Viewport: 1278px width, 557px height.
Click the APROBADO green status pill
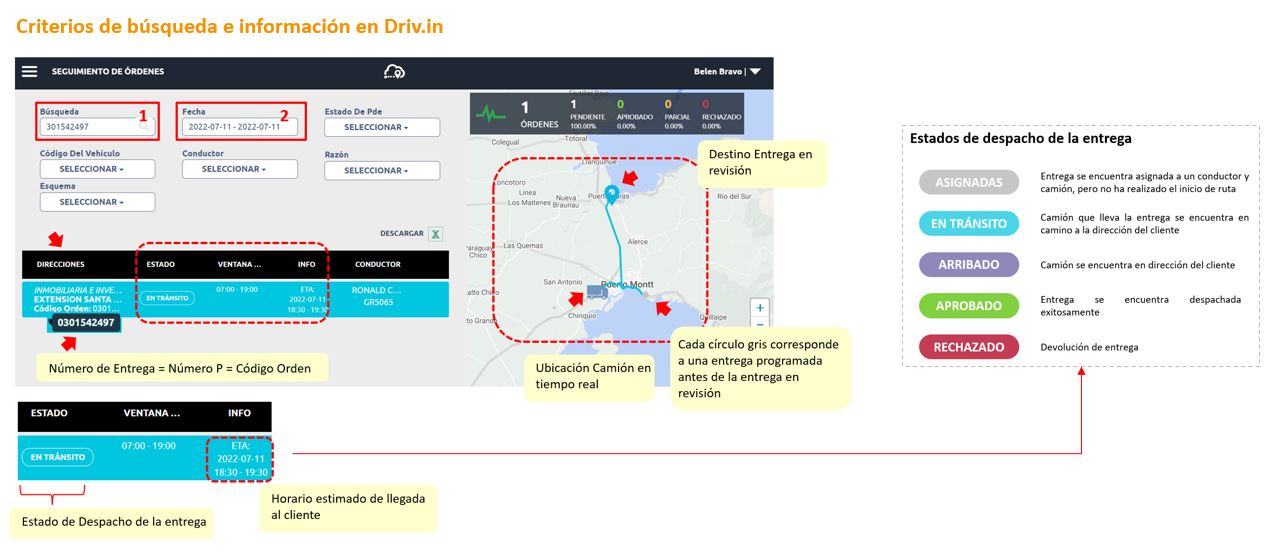(969, 306)
